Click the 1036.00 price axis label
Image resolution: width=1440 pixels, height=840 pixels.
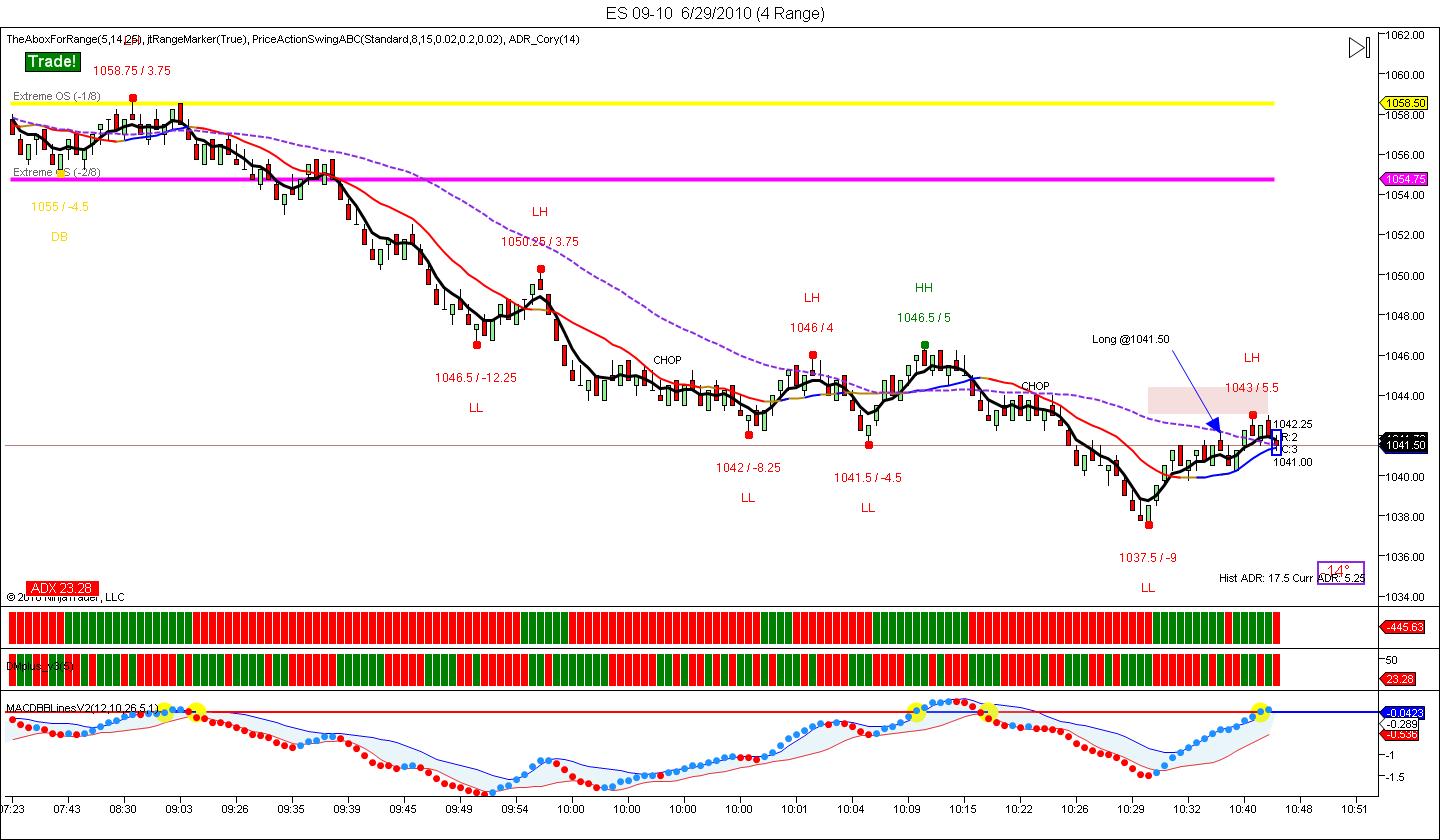[1404, 556]
